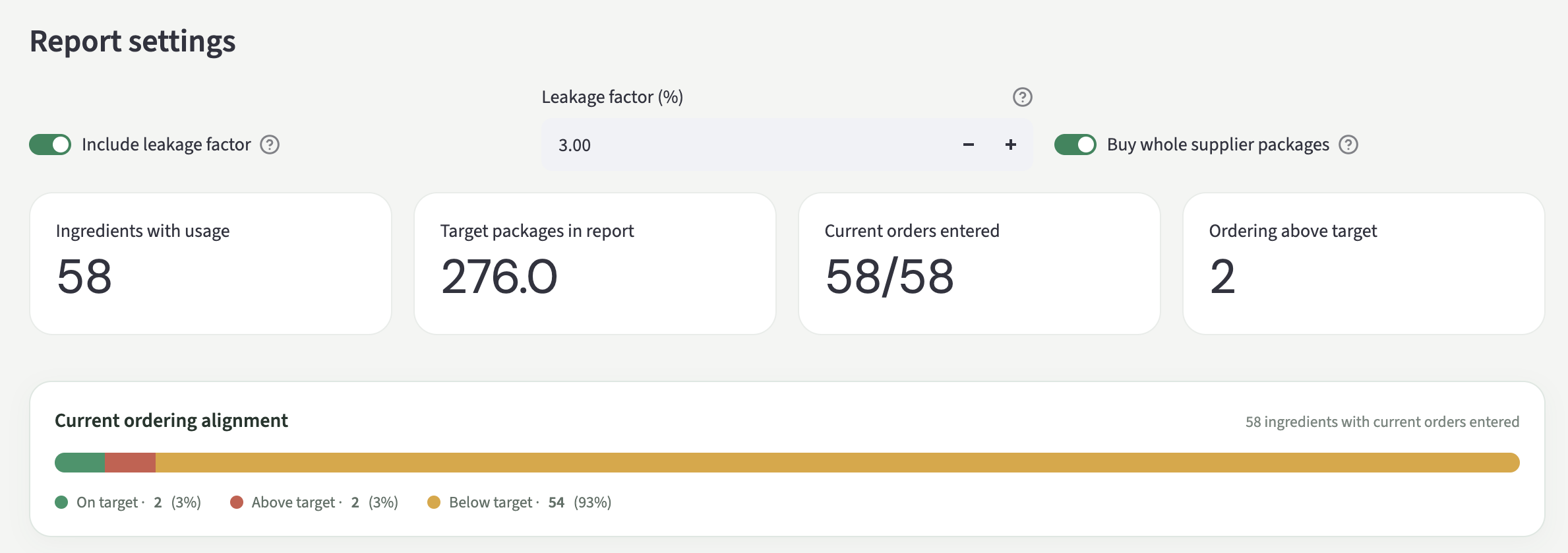Select the On target legend entry
Image resolution: width=1568 pixels, height=553 pixels.
pos(128,502)
